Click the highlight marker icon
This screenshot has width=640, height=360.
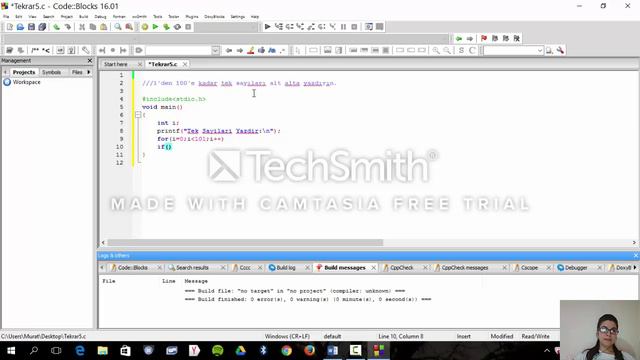[251, 50]
